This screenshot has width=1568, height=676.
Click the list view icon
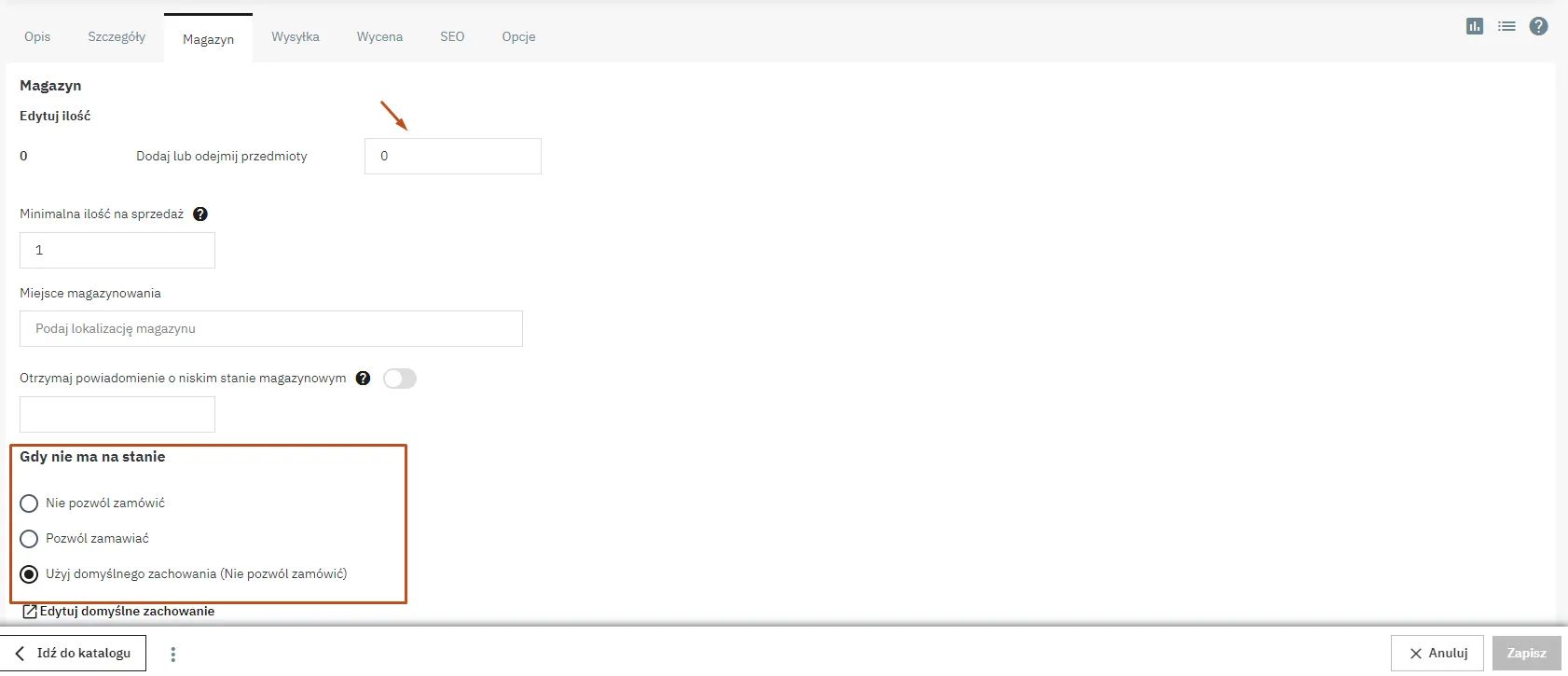(x=1506, y=26)
